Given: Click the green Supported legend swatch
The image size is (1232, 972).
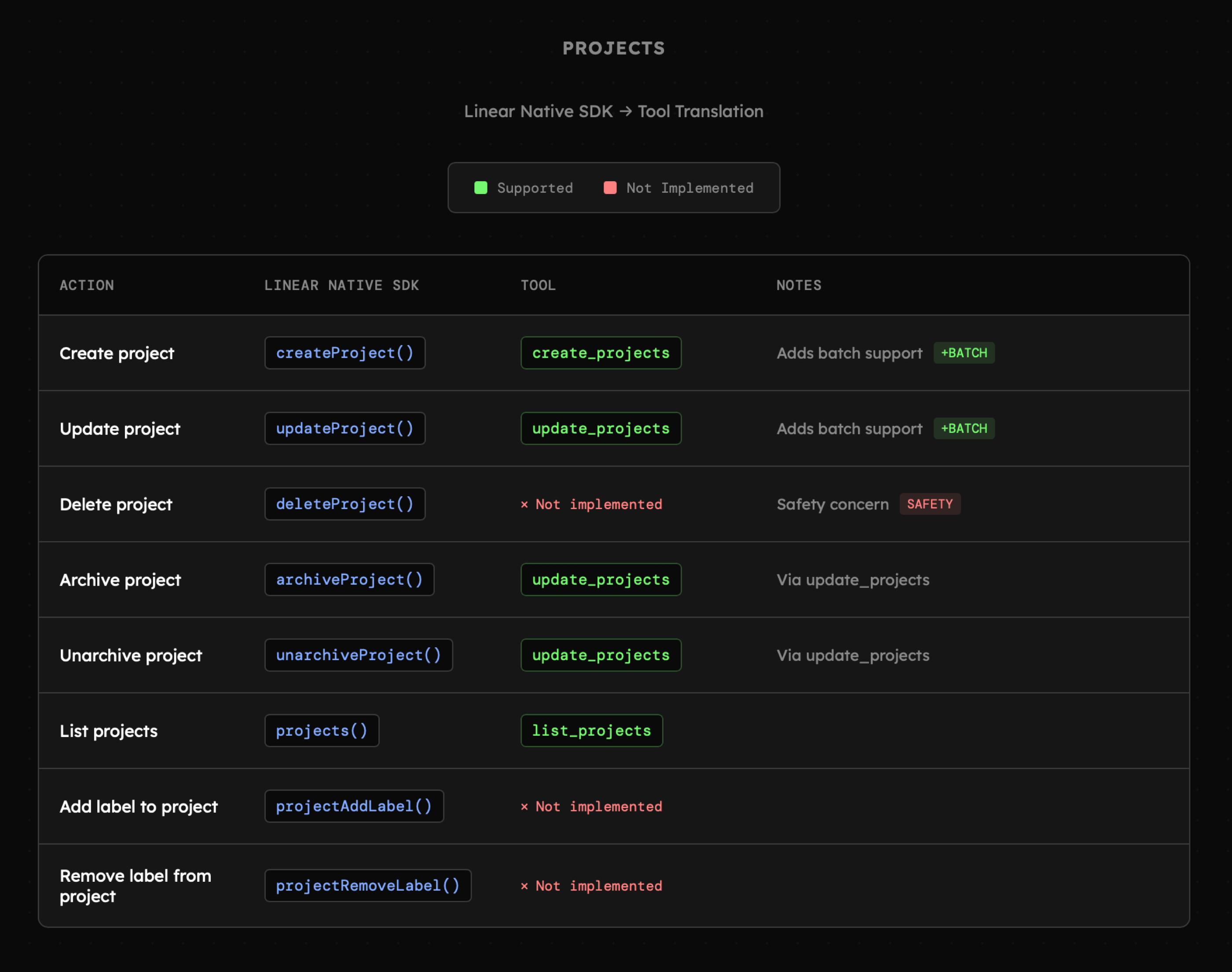Looking at the screenshot, I should (x=480, y=188).
